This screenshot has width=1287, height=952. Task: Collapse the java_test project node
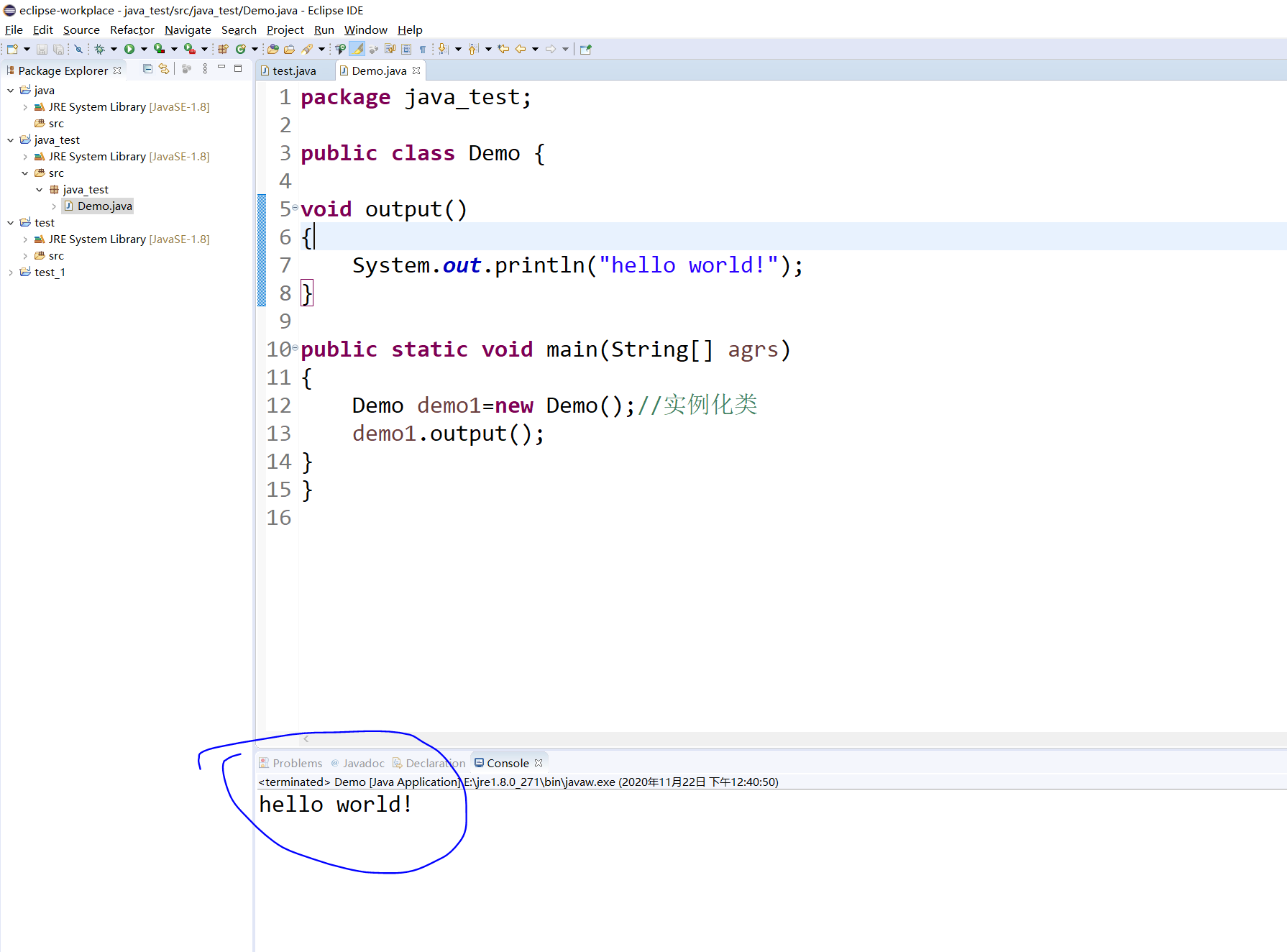pyautogui.click(x=11, y=140)
